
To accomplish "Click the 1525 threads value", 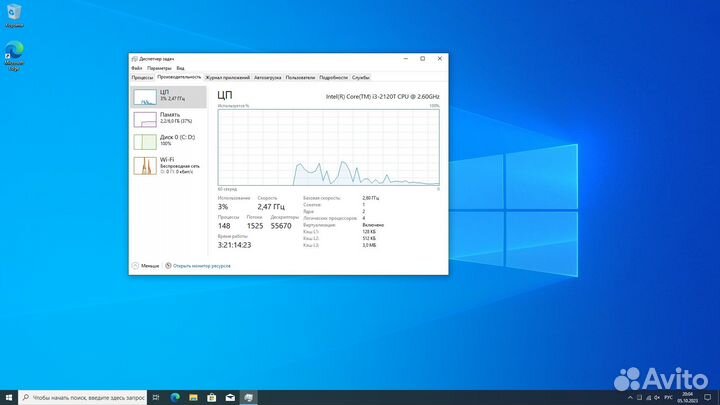I will point(255,226).
